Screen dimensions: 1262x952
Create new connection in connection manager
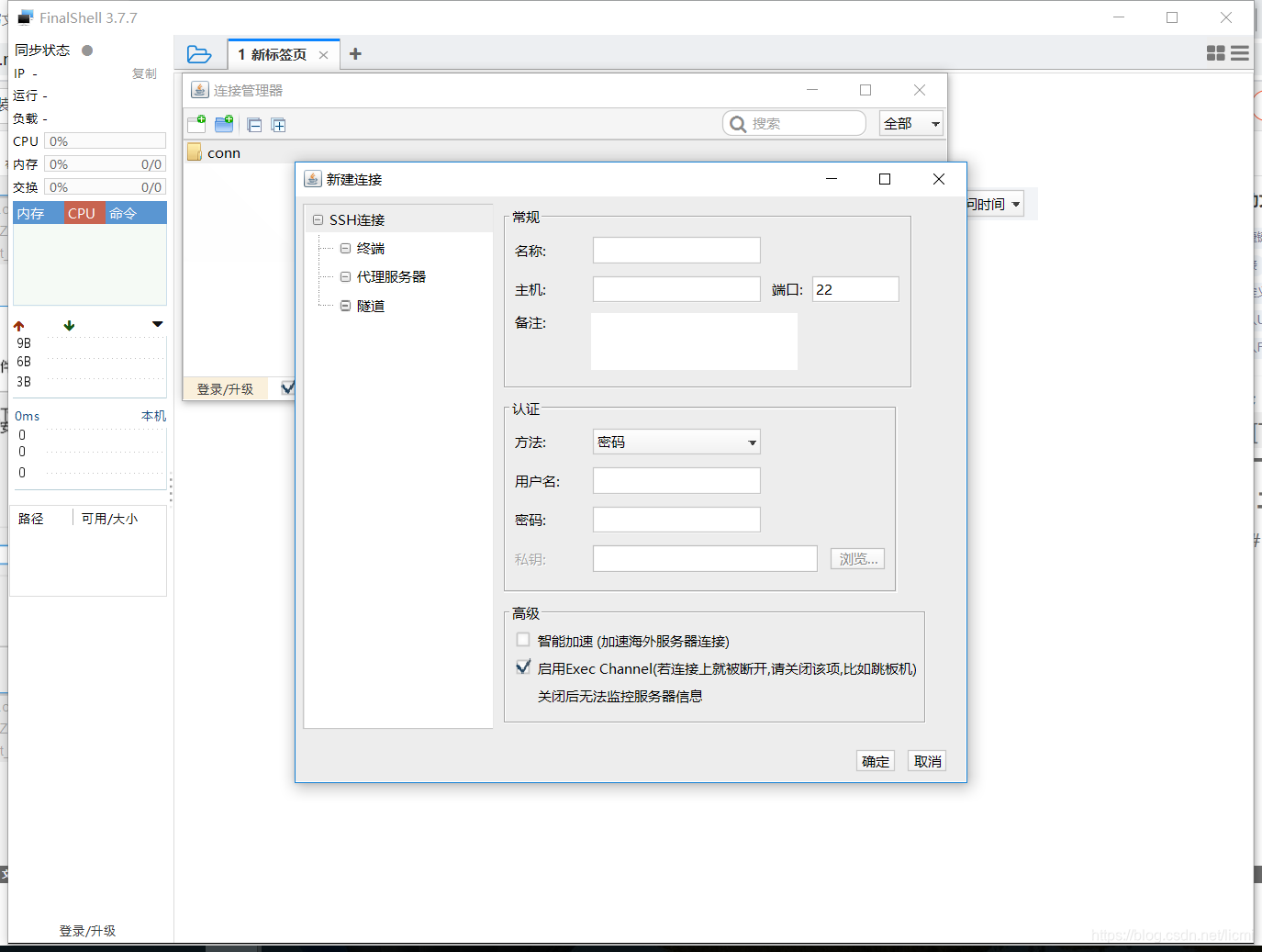[x=196, y=124]
